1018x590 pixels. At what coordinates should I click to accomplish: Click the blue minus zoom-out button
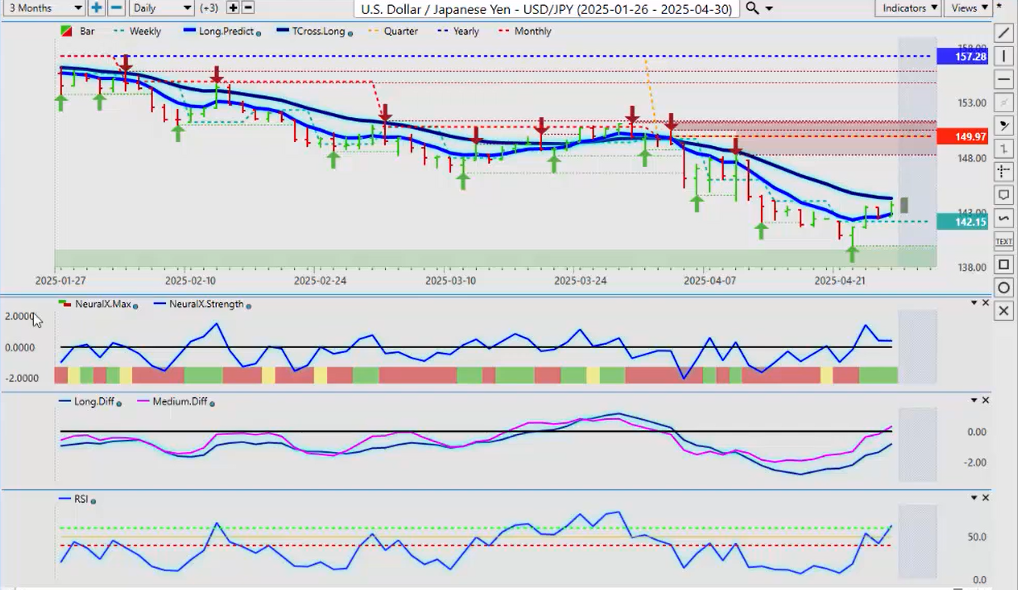coord(116,8)
